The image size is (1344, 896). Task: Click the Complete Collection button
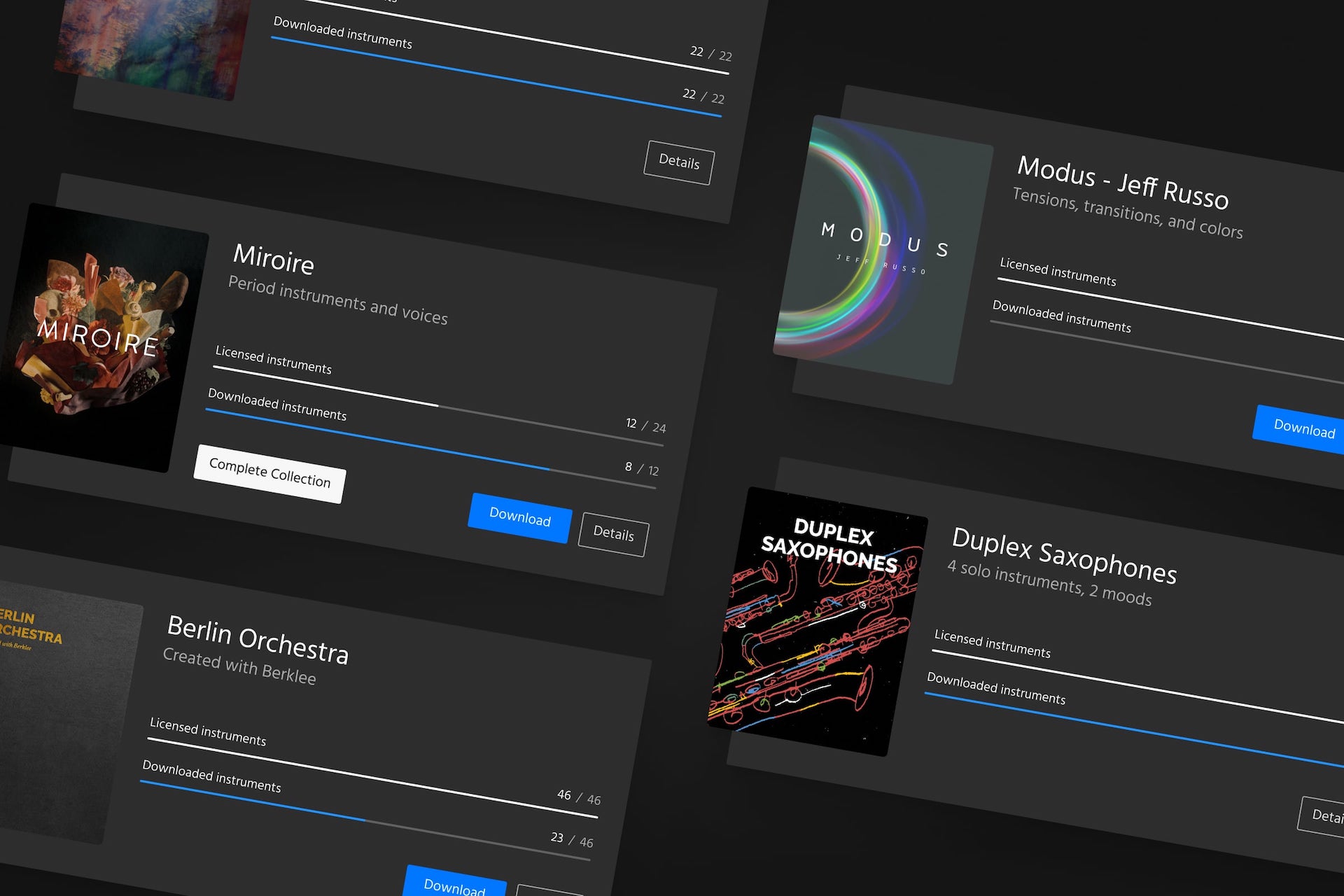[x=269, y=474]
